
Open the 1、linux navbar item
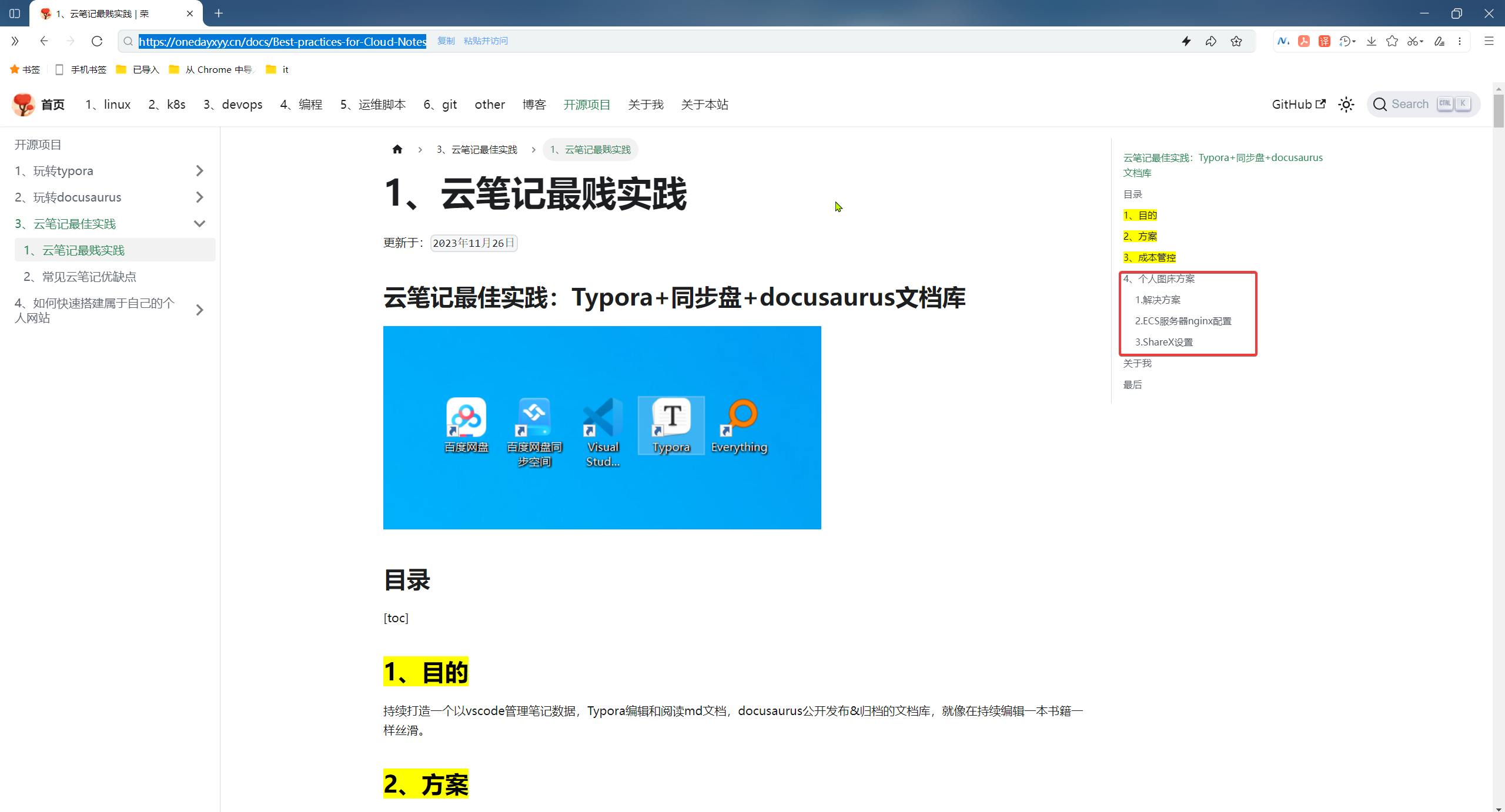click(x=108, y=105)
